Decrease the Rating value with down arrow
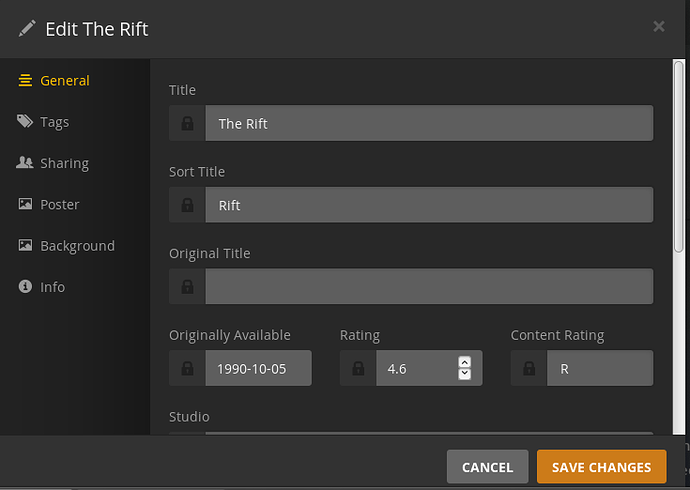 (464, 374)
